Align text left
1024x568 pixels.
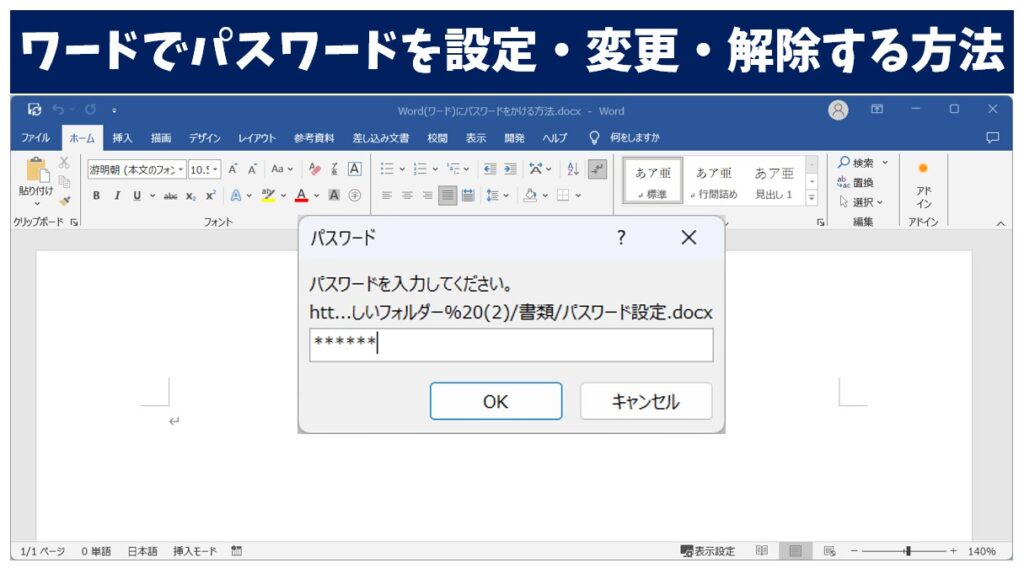[387, 195]
